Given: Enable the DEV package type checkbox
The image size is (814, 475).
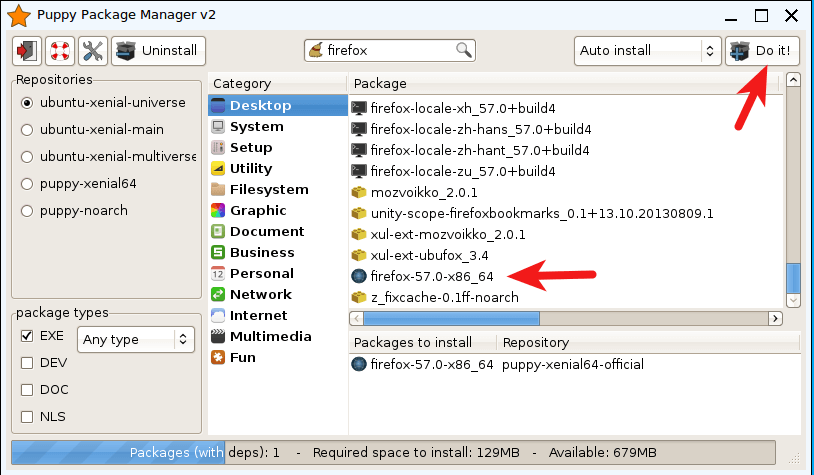Looking at the screenshot, I should click(27, 363).
